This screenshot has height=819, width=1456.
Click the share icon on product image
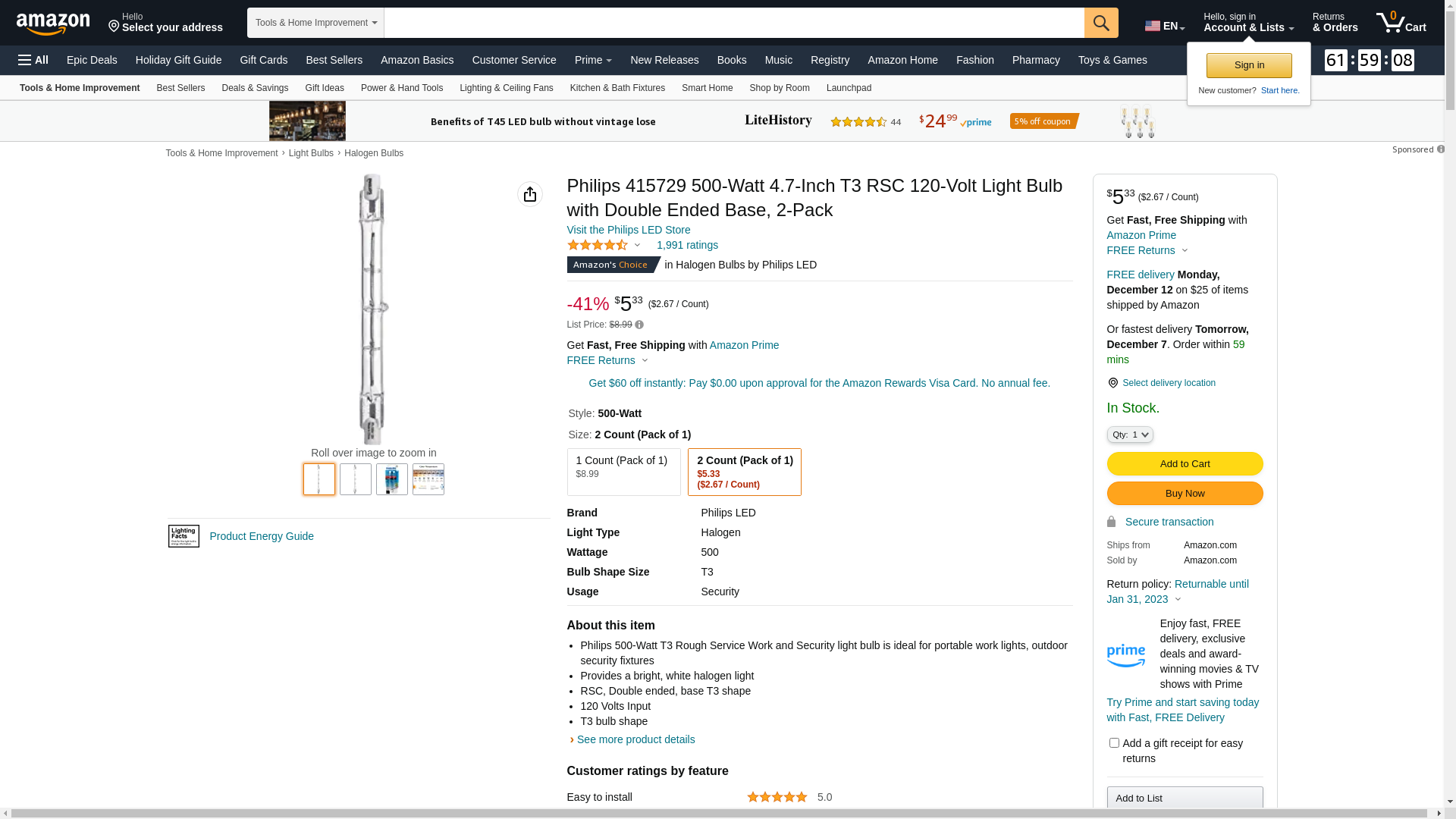pyautogui.click(x=530, y=194)
